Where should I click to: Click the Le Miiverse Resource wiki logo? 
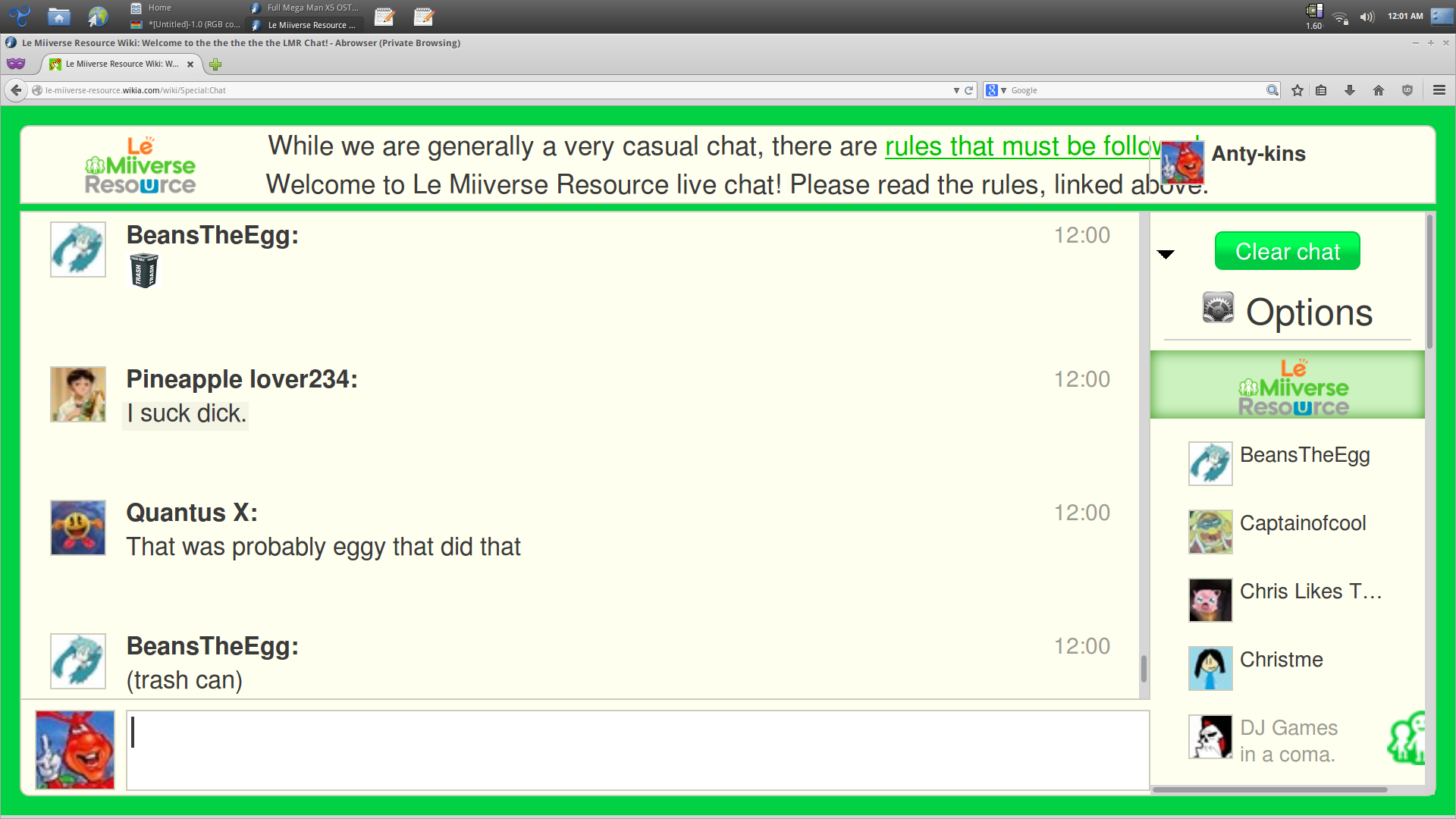(140, 165)
